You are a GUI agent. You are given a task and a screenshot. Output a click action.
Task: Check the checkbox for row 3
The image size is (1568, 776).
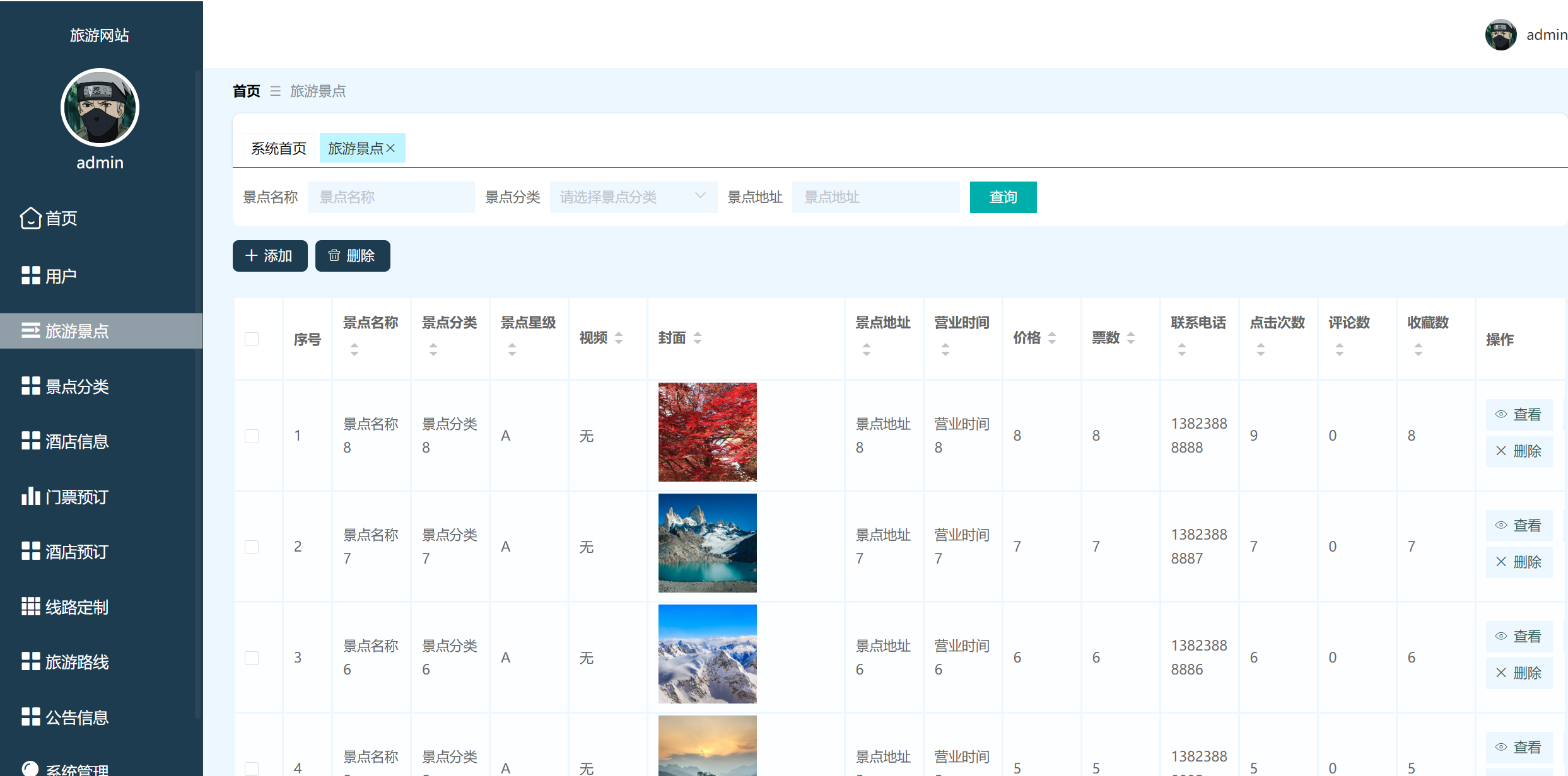[x=252, y=658]
